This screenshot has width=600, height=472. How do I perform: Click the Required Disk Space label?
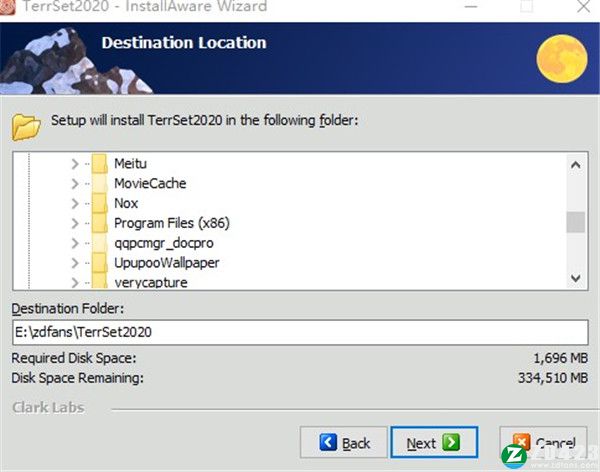74,358
